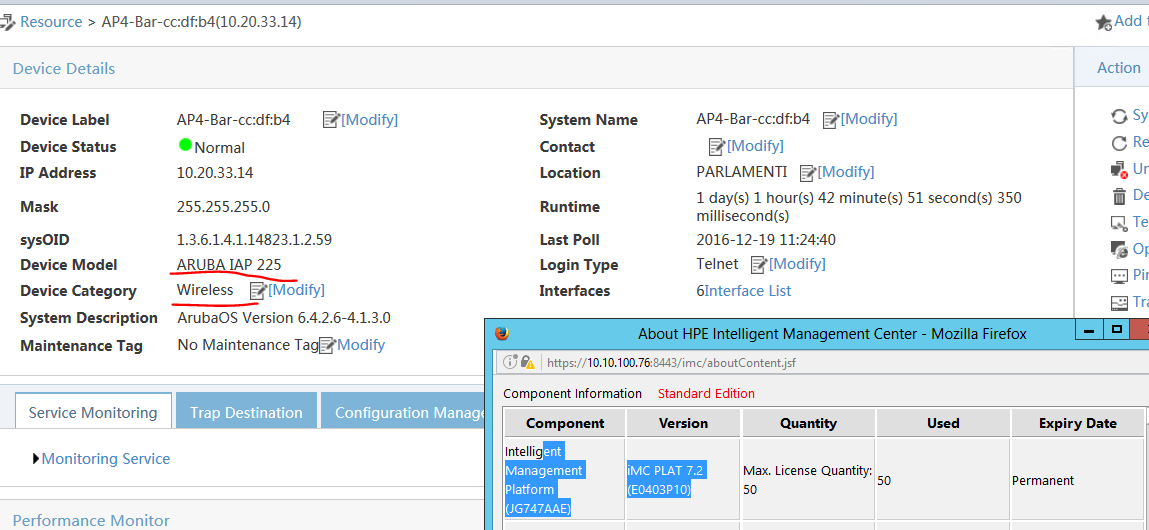Click the Component column header
This screenshot has height=530, width=1149.
pyautogui.click(x=565, y=423)
